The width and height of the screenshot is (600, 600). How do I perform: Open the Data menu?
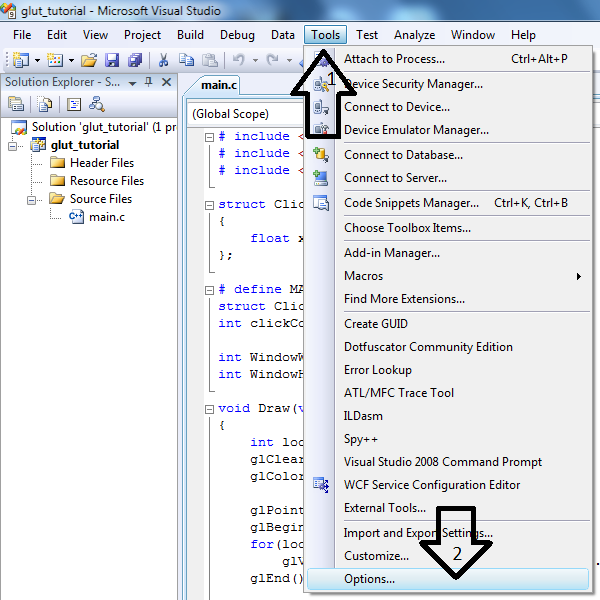(x=283, y=35)
